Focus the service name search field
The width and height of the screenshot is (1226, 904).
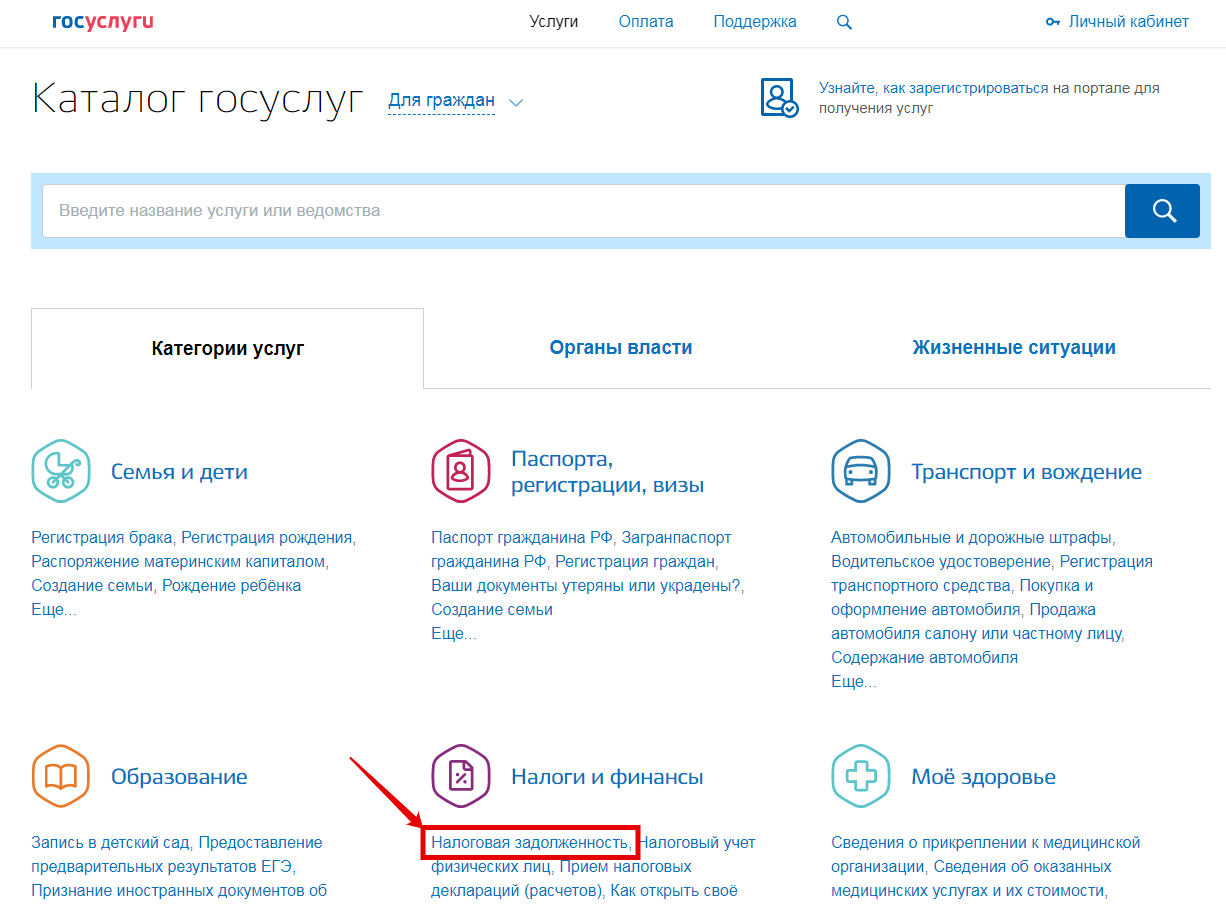point(584,211)
